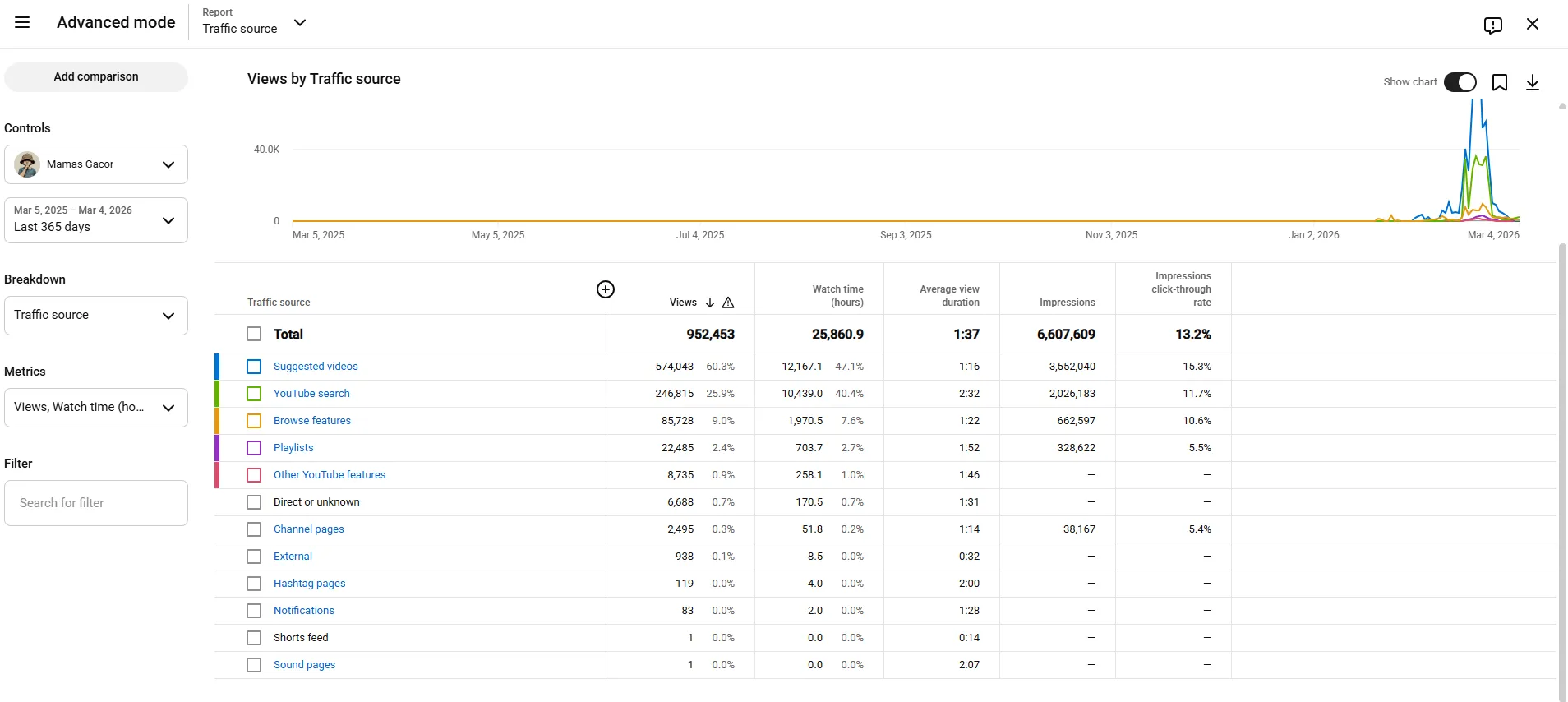Click the Views sort descending arrow
Image resolution: width=1568 pixels, height=702 pixels.
pos(710,303)
